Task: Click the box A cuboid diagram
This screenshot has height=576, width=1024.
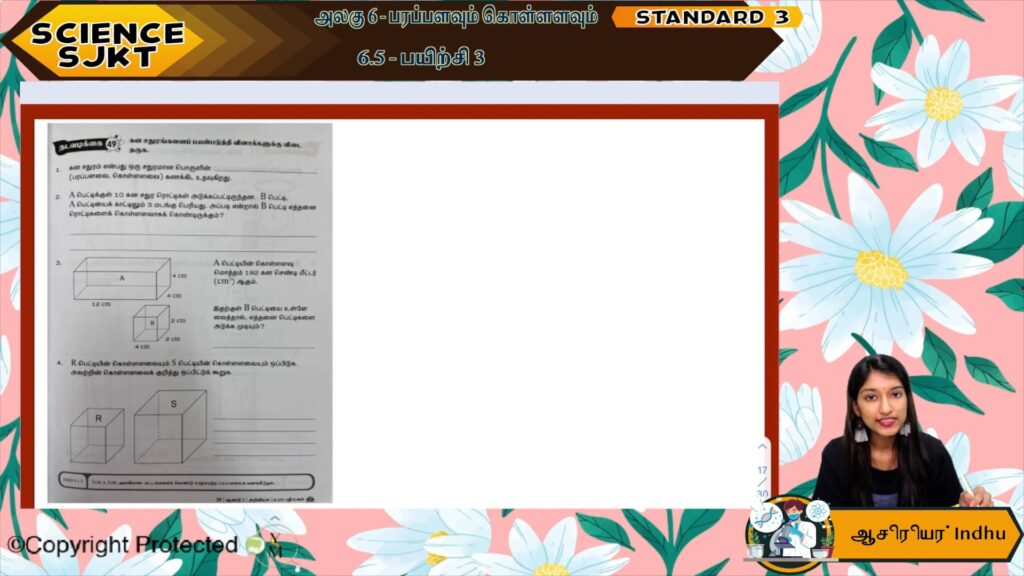Action: pos(125,277)
